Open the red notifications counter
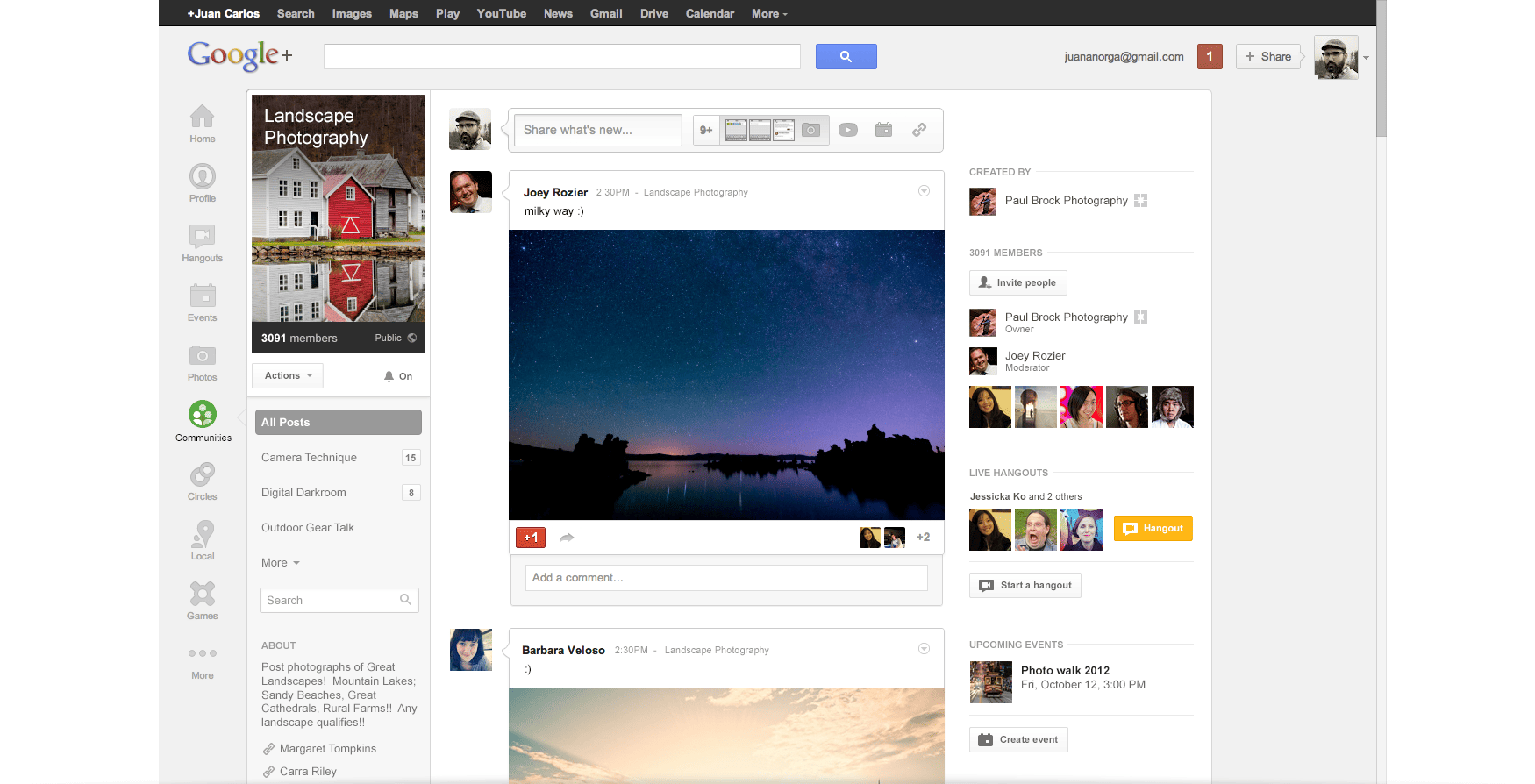This screenshot has width=1535, height=784. [1209, 56]
